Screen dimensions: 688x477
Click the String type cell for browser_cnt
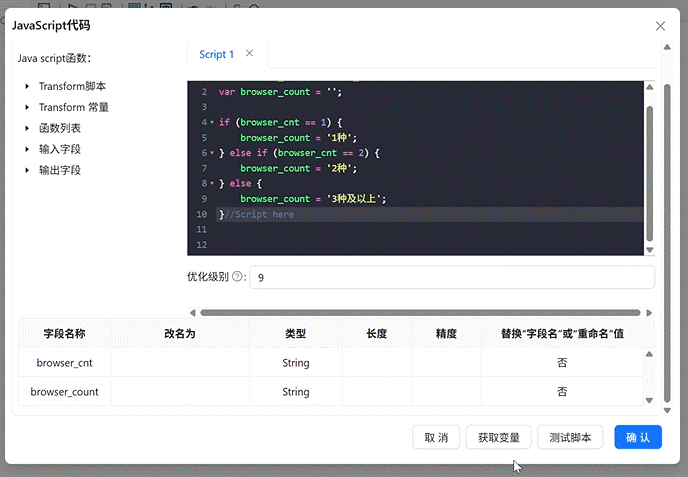pos(296,363)
